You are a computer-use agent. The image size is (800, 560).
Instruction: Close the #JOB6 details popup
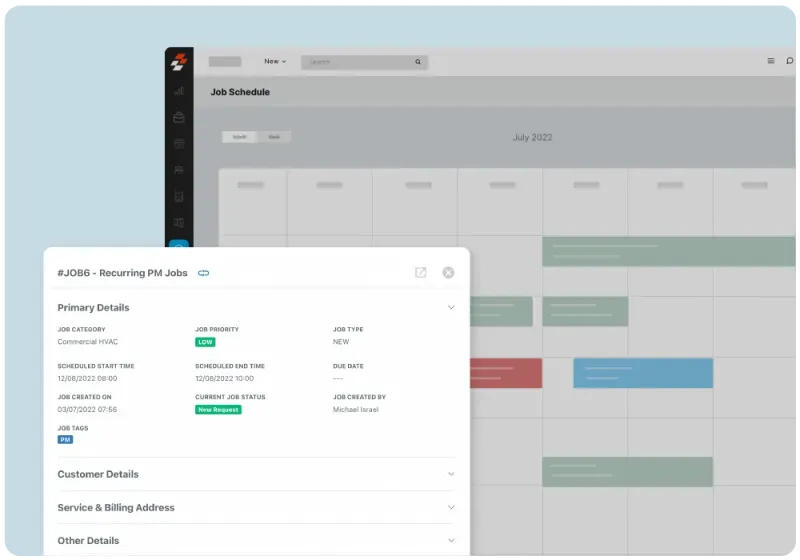(448, 273)
